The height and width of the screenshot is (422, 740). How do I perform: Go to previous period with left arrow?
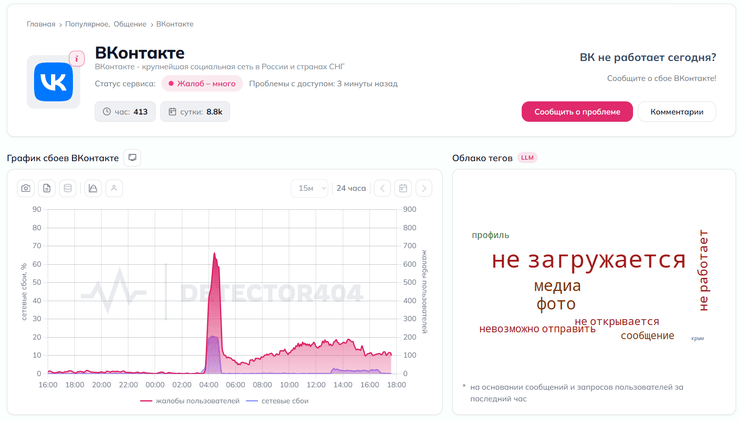(382, 188)
